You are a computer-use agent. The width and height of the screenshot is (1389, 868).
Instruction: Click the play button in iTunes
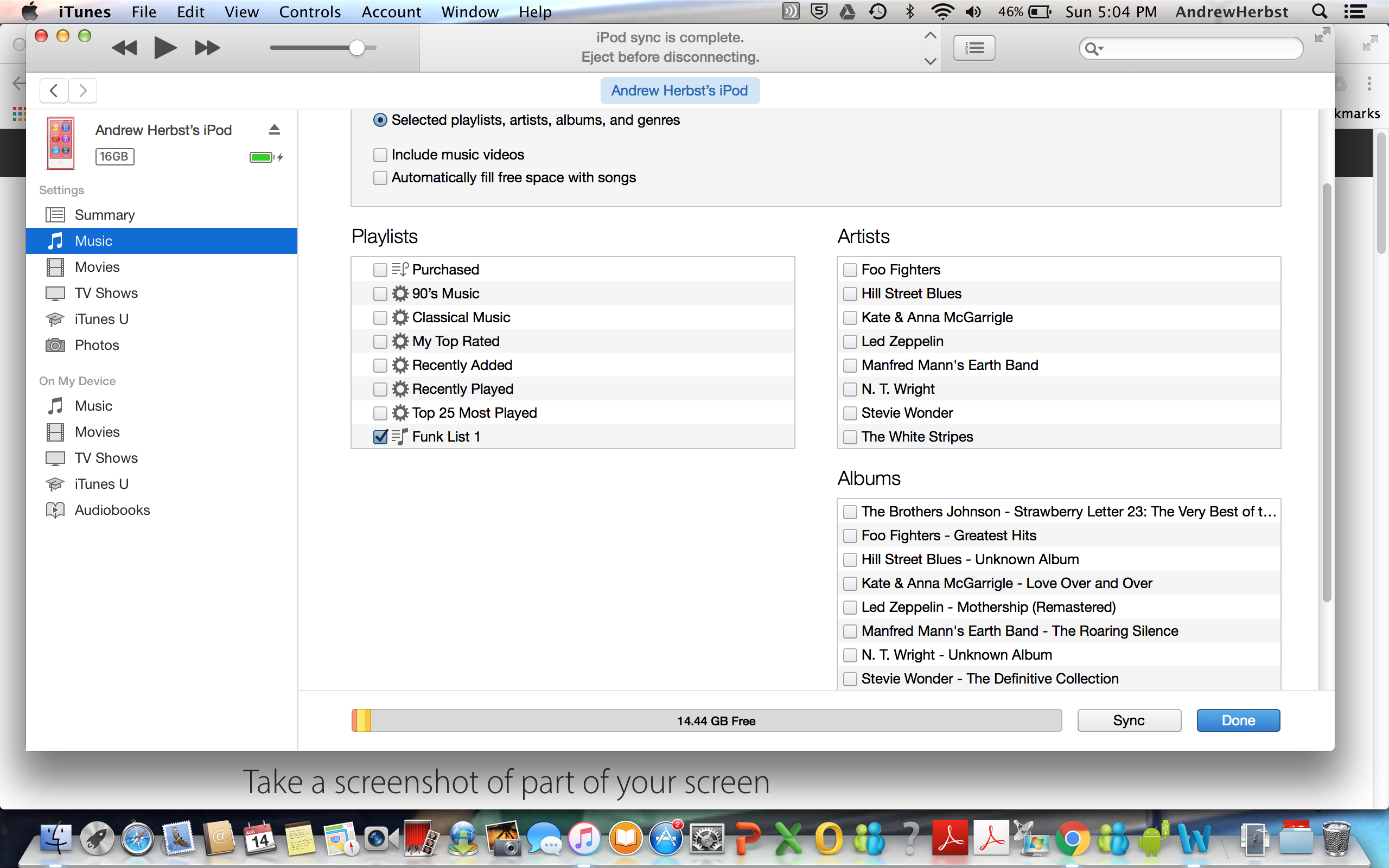click(x=165, y=48)
